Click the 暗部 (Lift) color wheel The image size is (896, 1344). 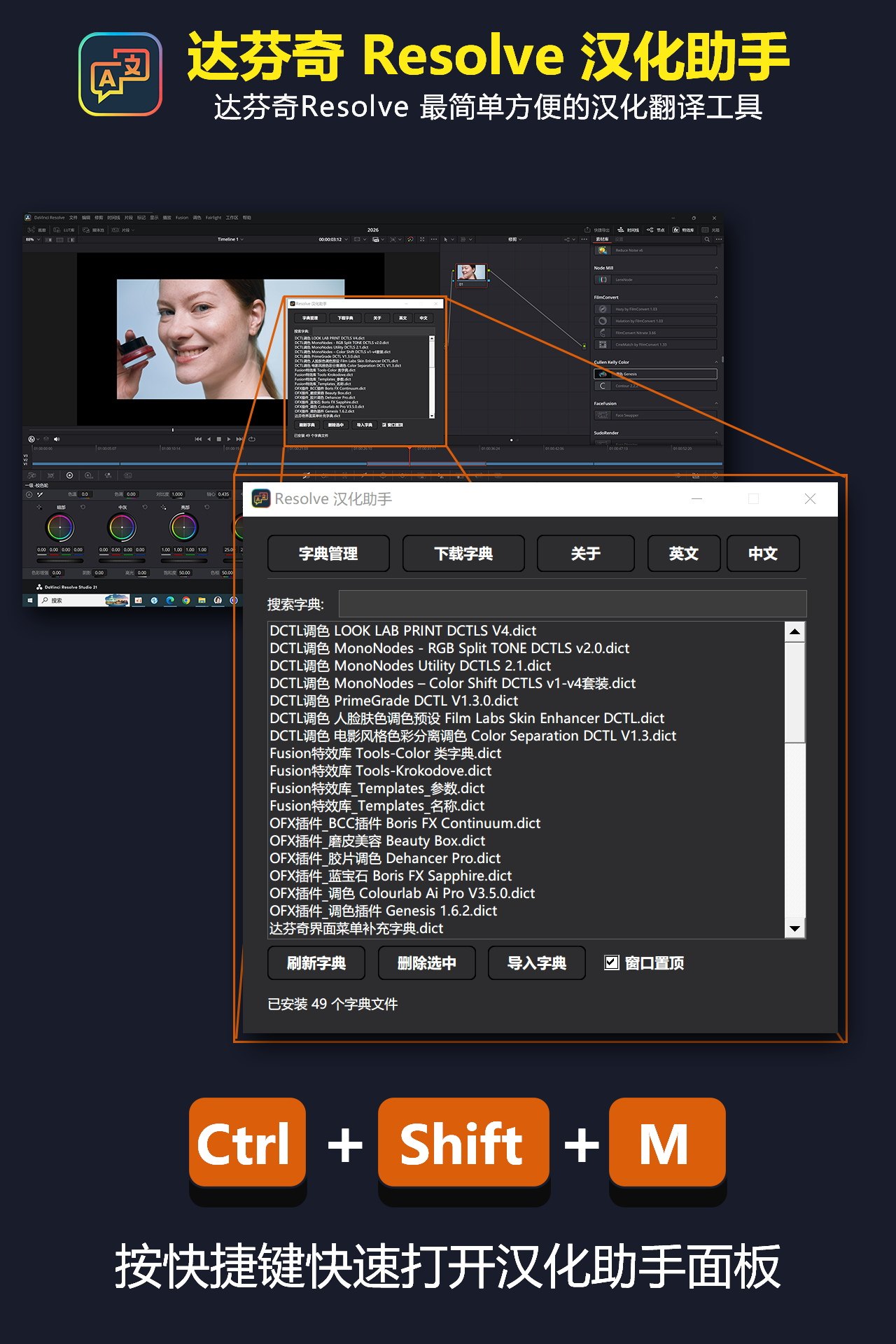coord(60,527)
